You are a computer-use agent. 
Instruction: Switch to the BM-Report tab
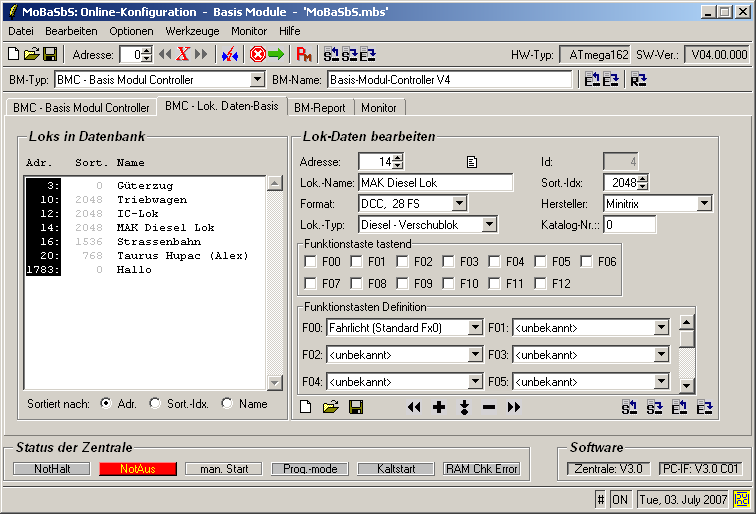(x=321, y=107)
